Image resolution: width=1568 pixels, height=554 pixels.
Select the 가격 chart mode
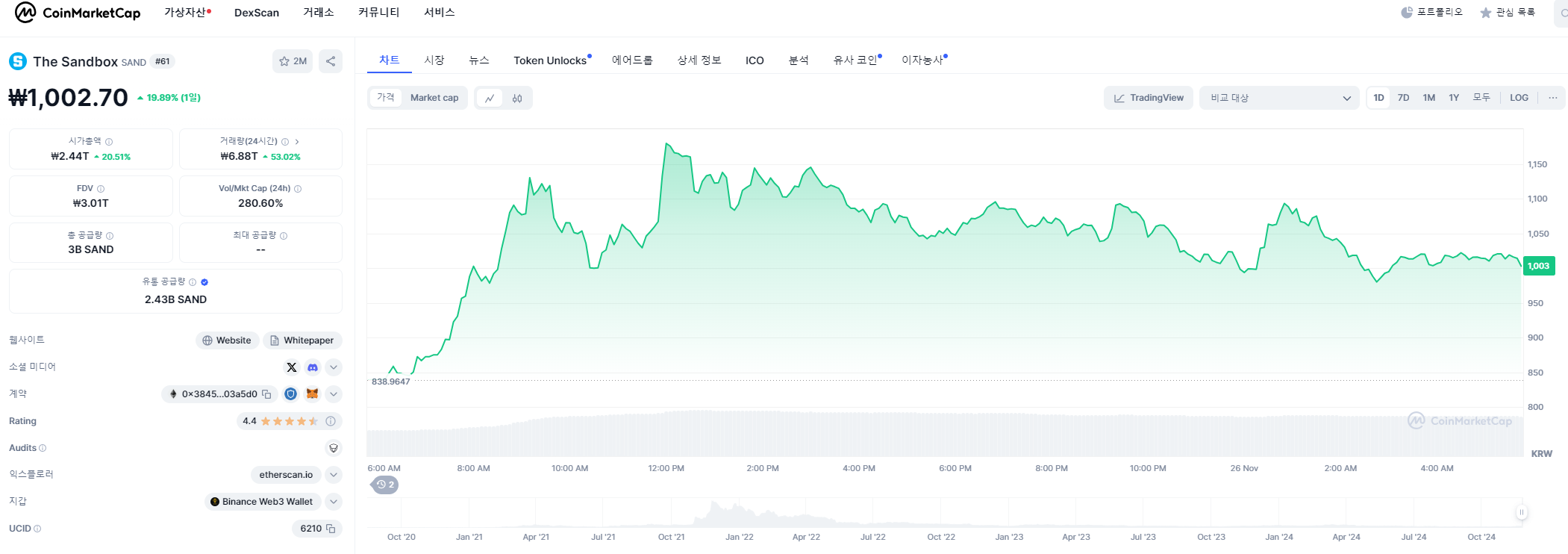(386, 98)
